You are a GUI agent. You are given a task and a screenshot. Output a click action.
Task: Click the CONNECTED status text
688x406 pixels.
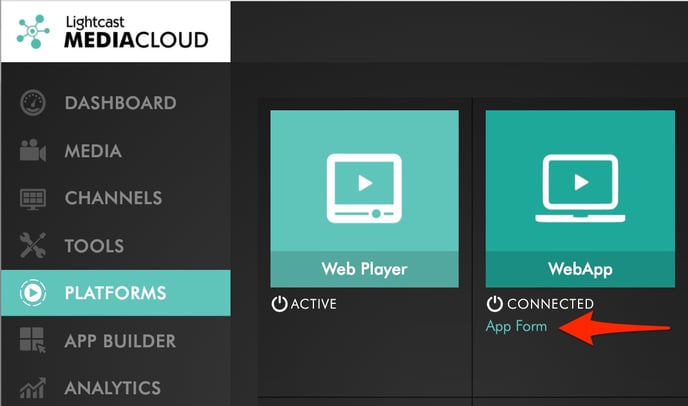(x=550, y=304)
